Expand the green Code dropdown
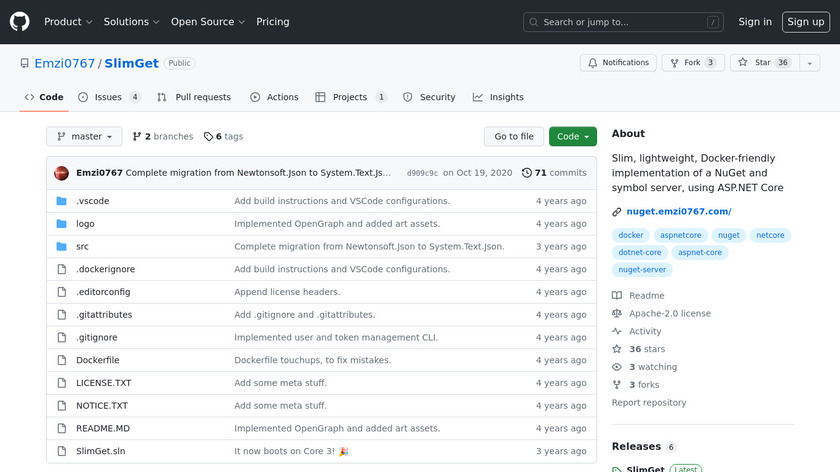 click(x=573, y=137)
